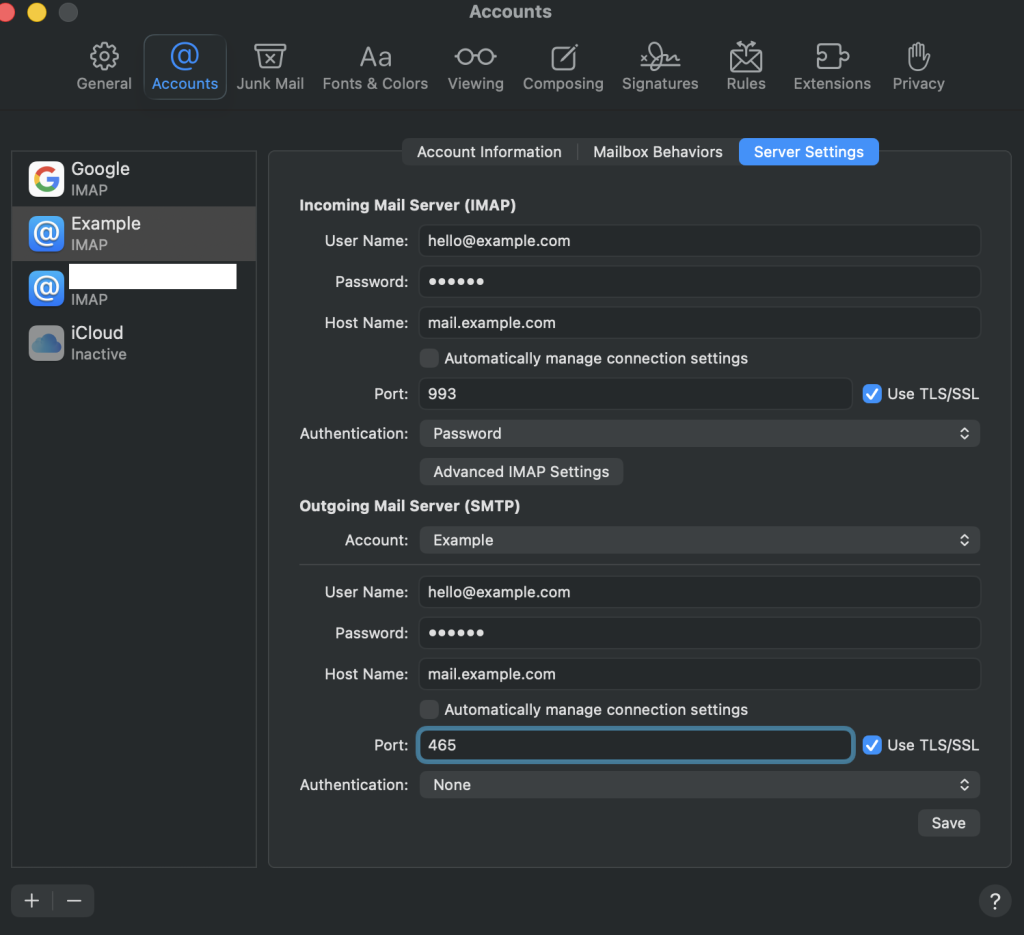This screenshot has height=935, width=1024.
Task: Select the Google IMAP account
Action: coord(134,179)
